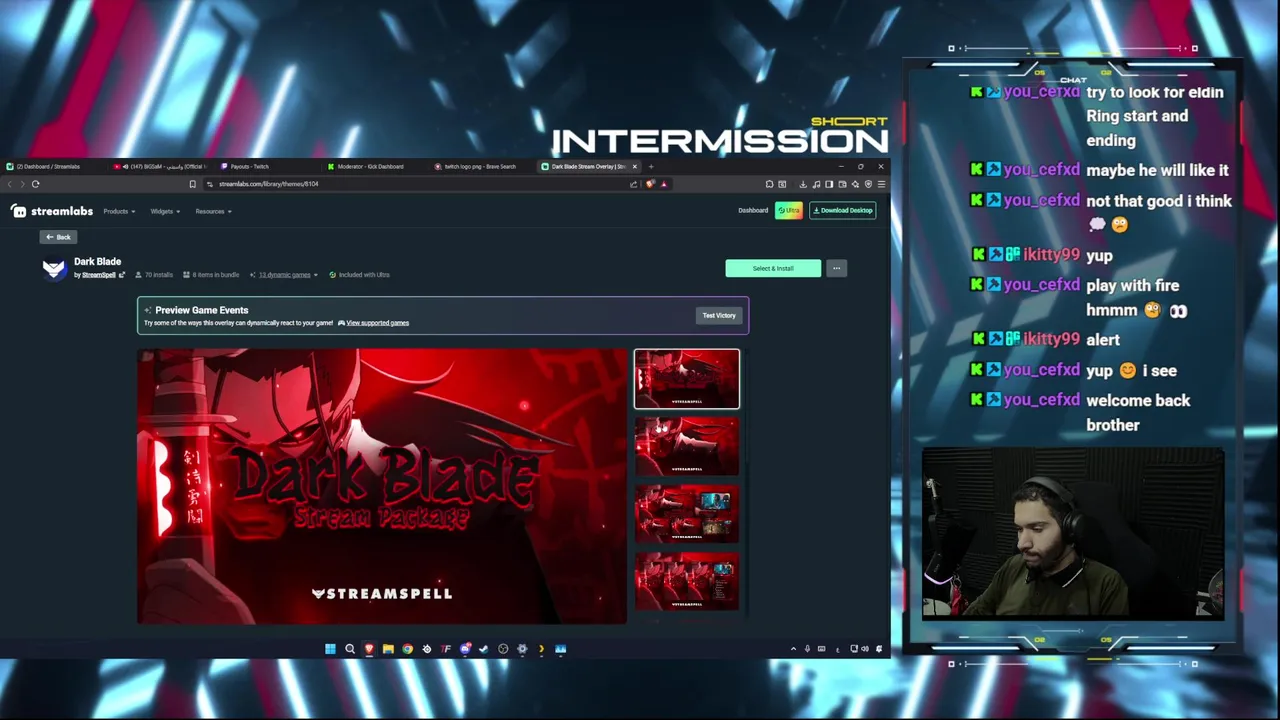Image resolution: width=1280 pixels, height=720 pixels.
Task: Open the three-dot more options menu
Action: [836, 268]
